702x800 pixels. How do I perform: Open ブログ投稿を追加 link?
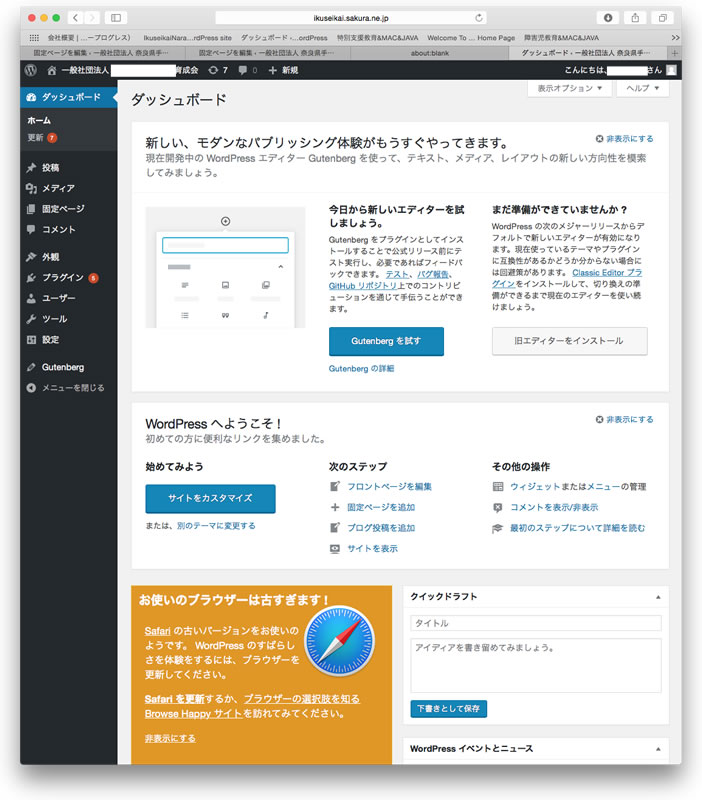coord(381,528)
